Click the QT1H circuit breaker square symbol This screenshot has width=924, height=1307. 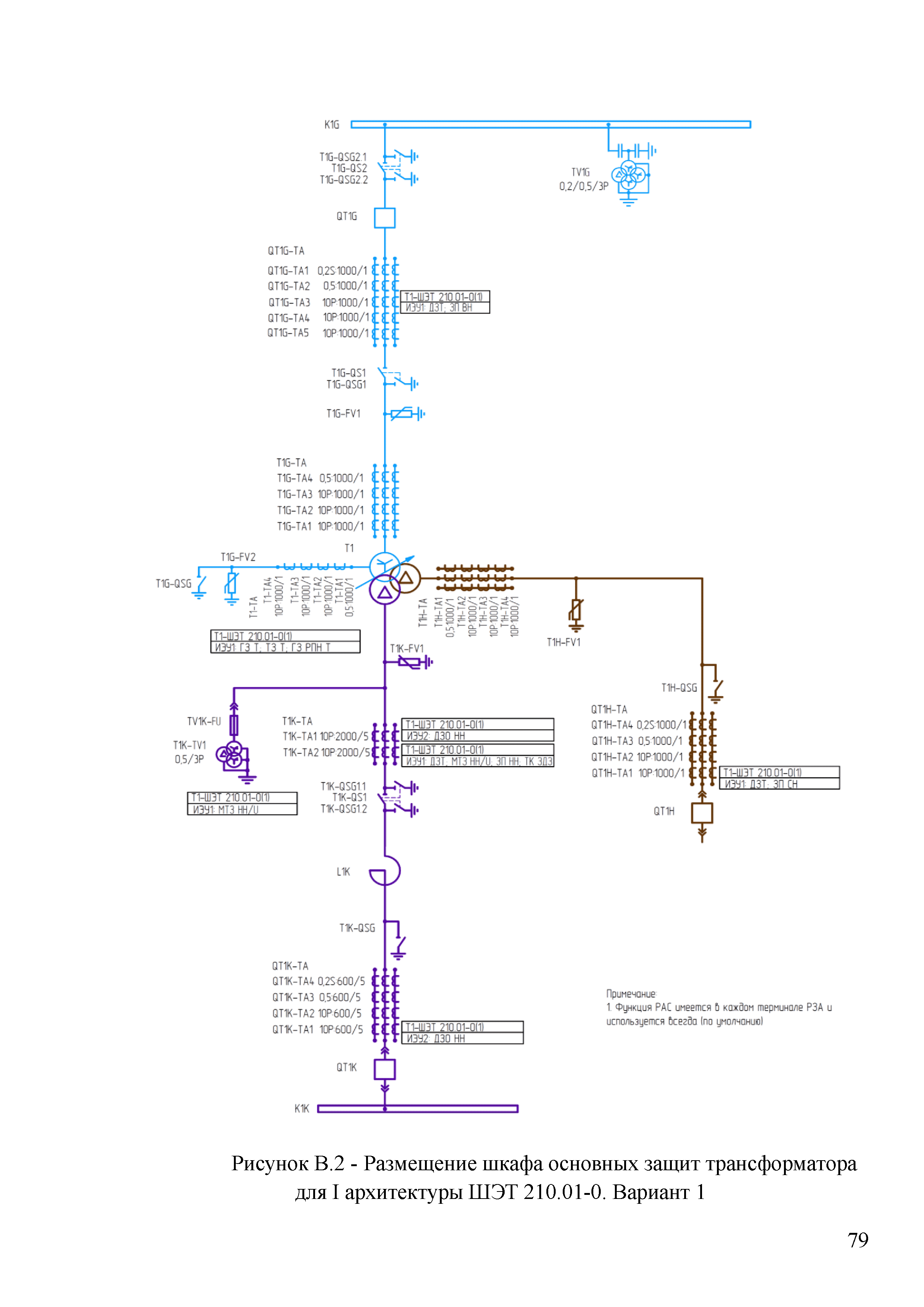[x=702, y=813]
